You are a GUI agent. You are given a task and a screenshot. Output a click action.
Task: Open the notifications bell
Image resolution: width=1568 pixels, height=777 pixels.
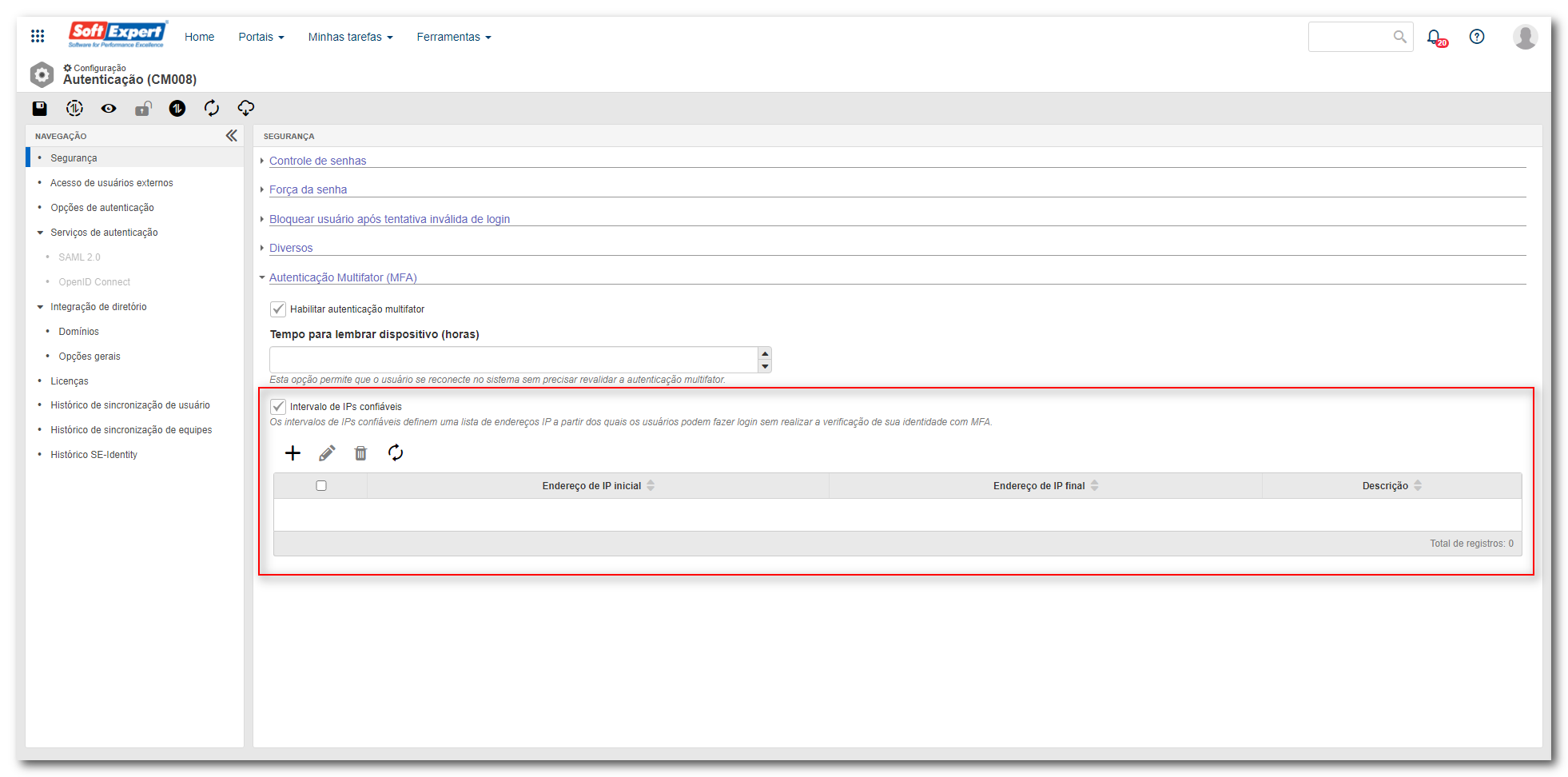click(1436, 38)
